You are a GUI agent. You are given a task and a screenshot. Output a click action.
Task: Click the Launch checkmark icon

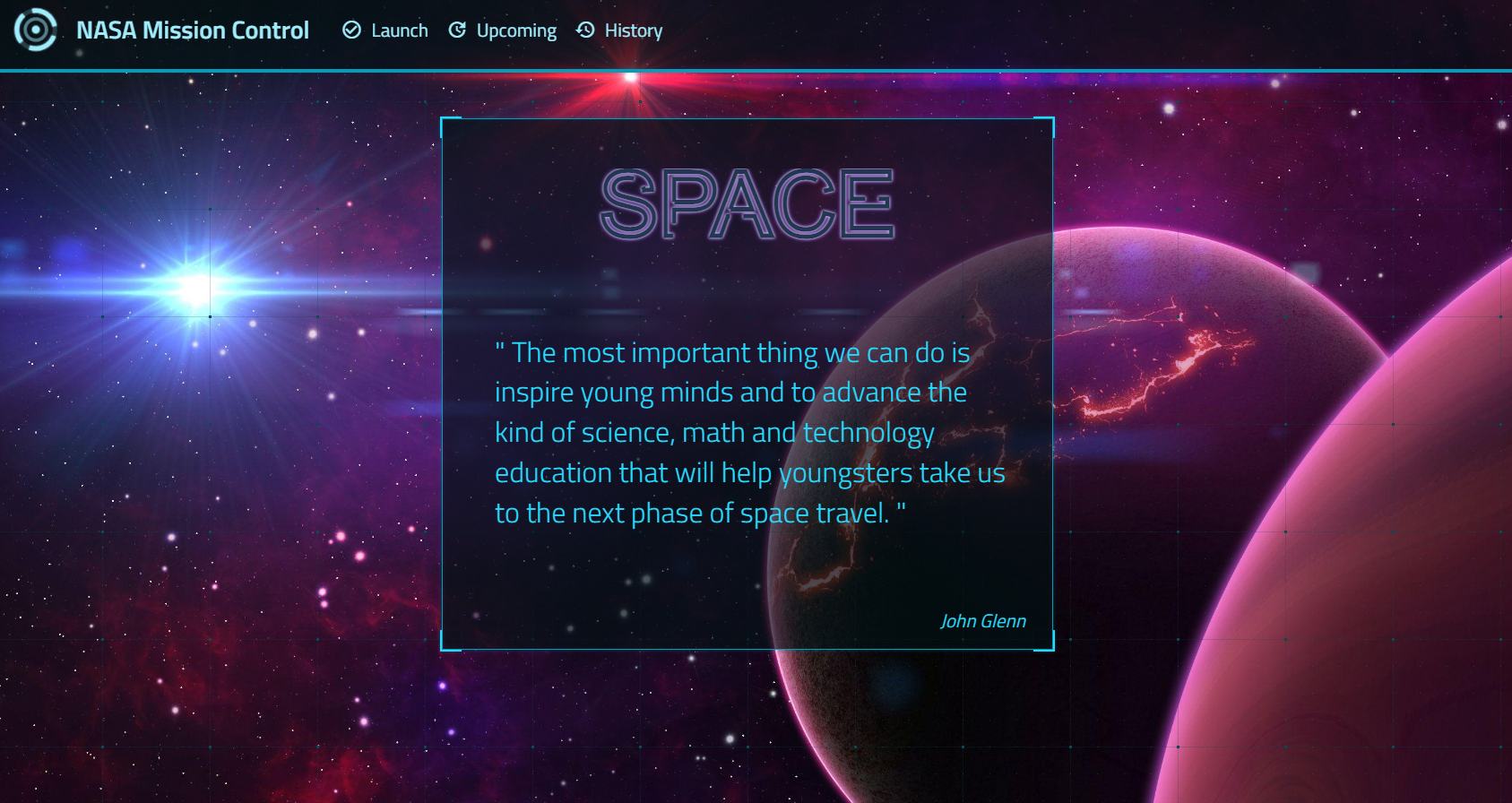tap(352, 30)
